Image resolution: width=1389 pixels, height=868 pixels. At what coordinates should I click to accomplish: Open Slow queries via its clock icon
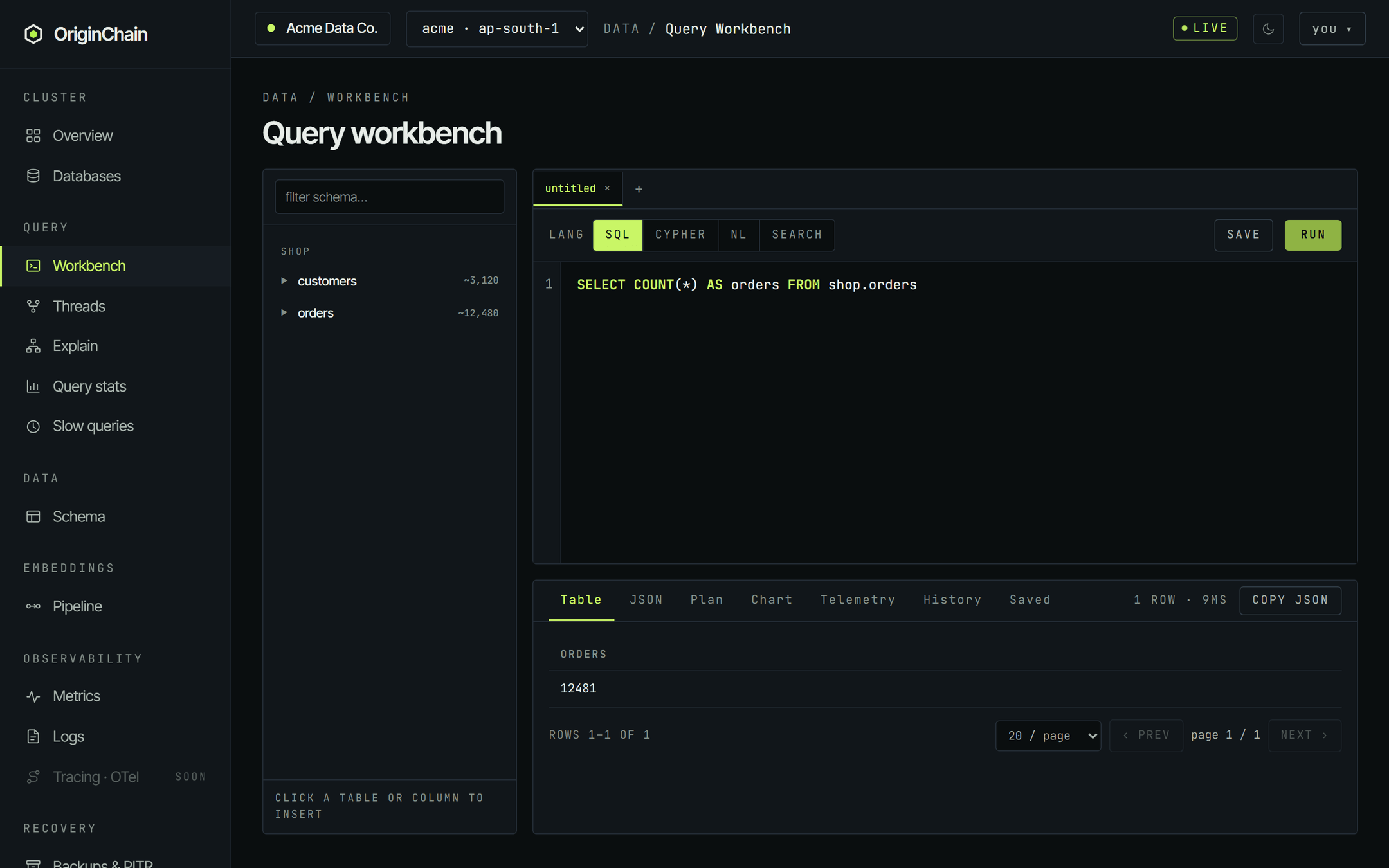(x=33, y=426)
